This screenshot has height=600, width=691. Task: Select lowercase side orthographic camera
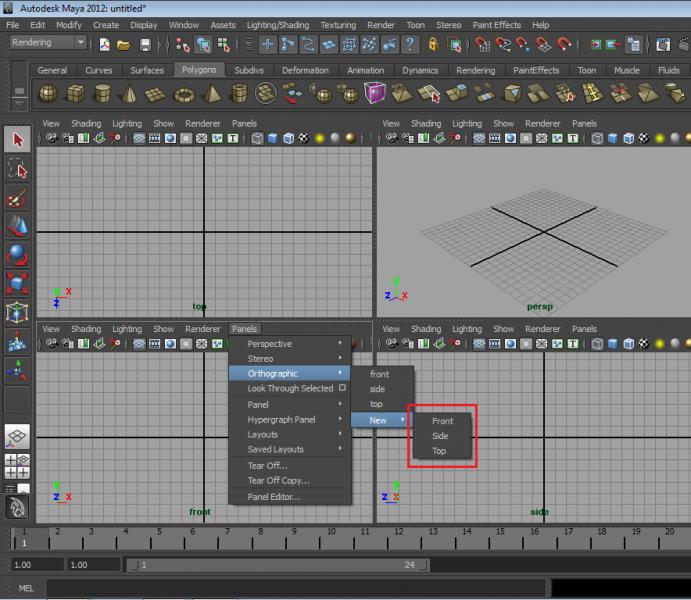(383, 389)
